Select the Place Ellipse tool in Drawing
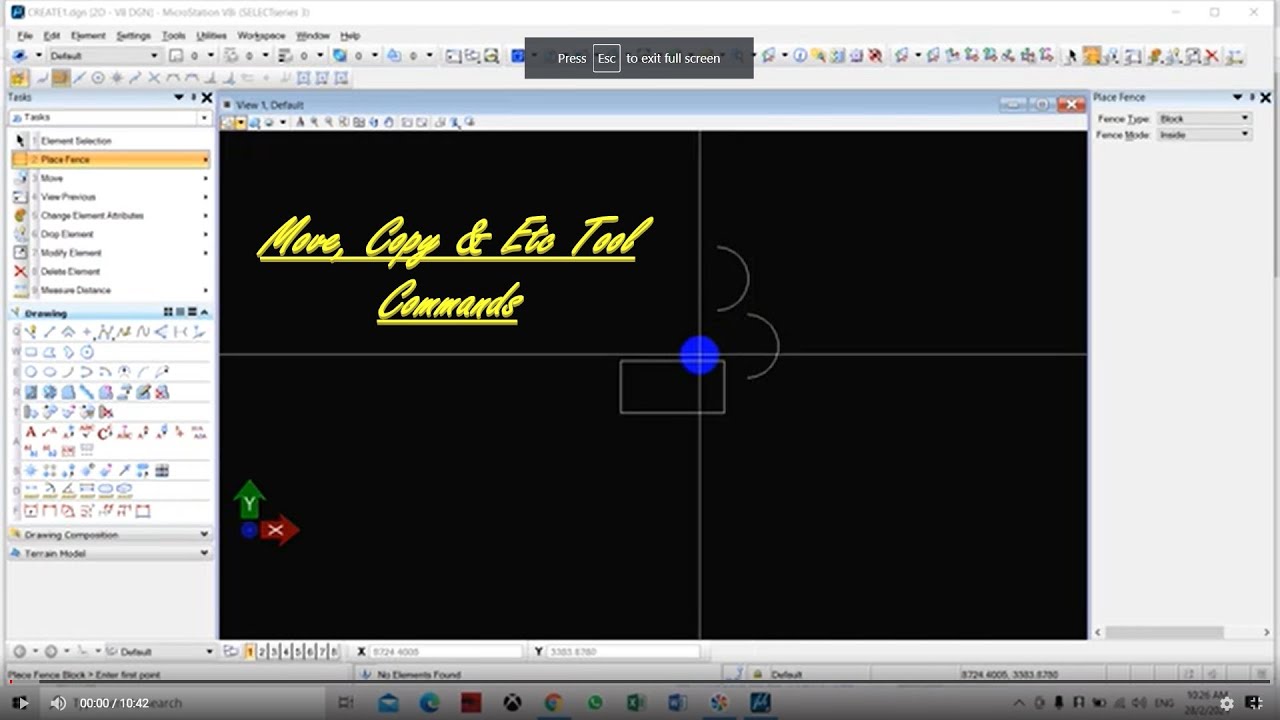The width and height of the screenshot is (1280, 720). tap(50, 372)
